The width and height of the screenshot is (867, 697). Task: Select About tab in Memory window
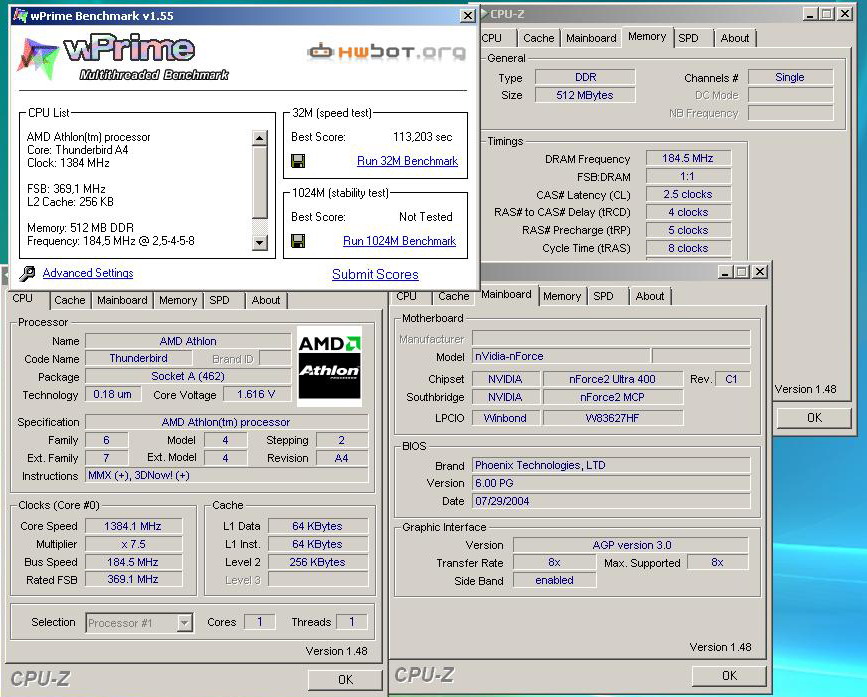[735, 38]
